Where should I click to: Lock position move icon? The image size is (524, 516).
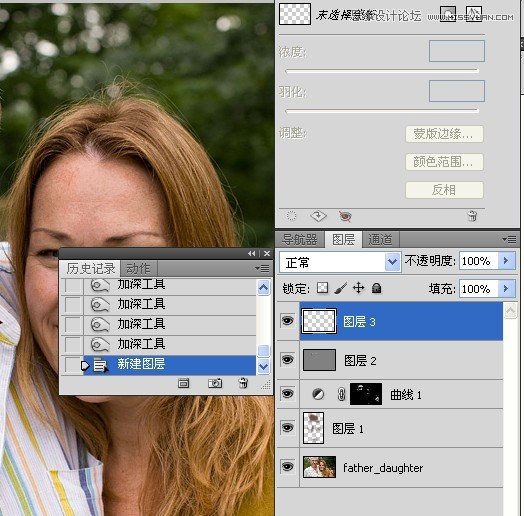[359, 288]
